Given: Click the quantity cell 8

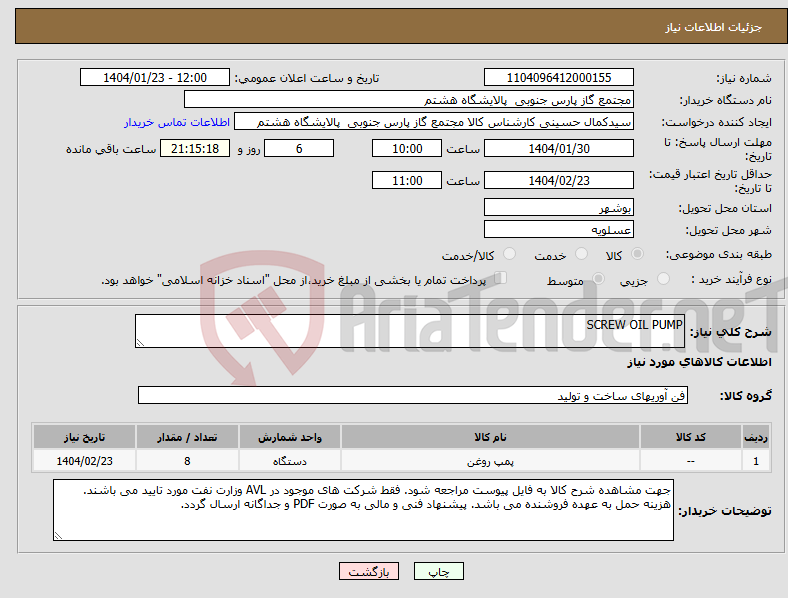Looking at the screenshot, I should coord(187,461).
